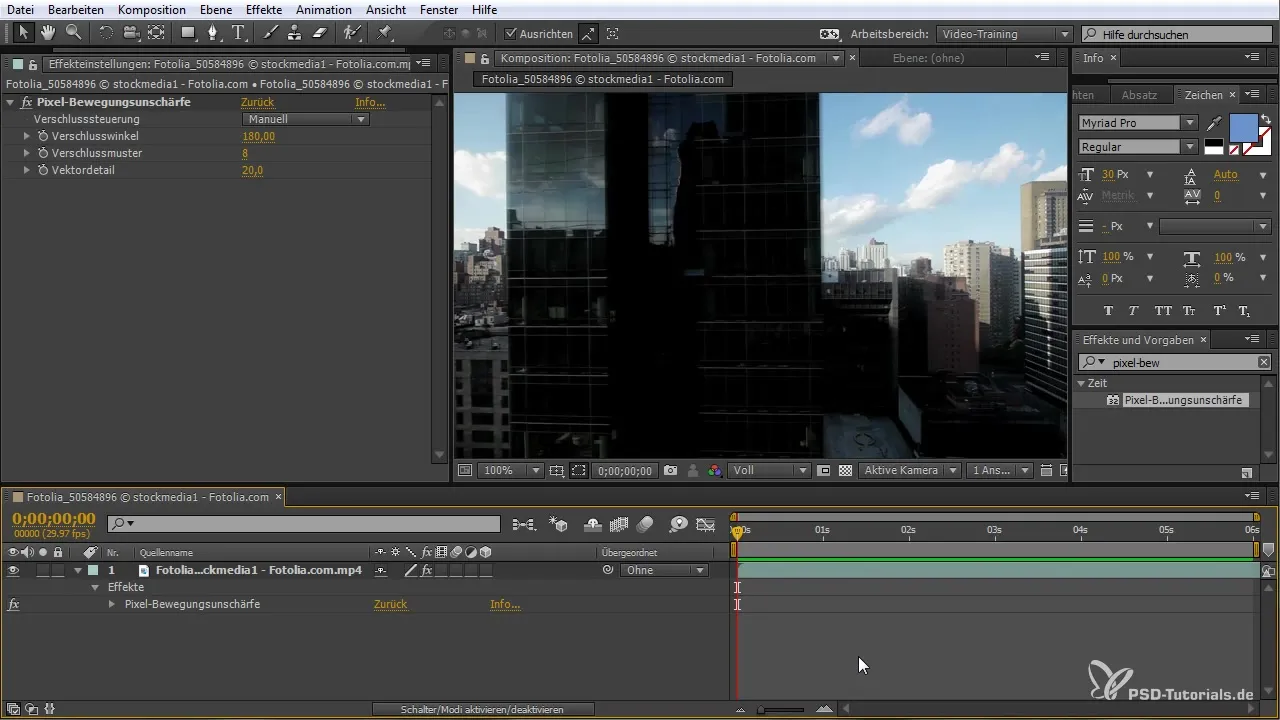1280x720 pixels.
Task: Open the Arbeitsbereich Video-Training dropdown
Action: 1005,34
